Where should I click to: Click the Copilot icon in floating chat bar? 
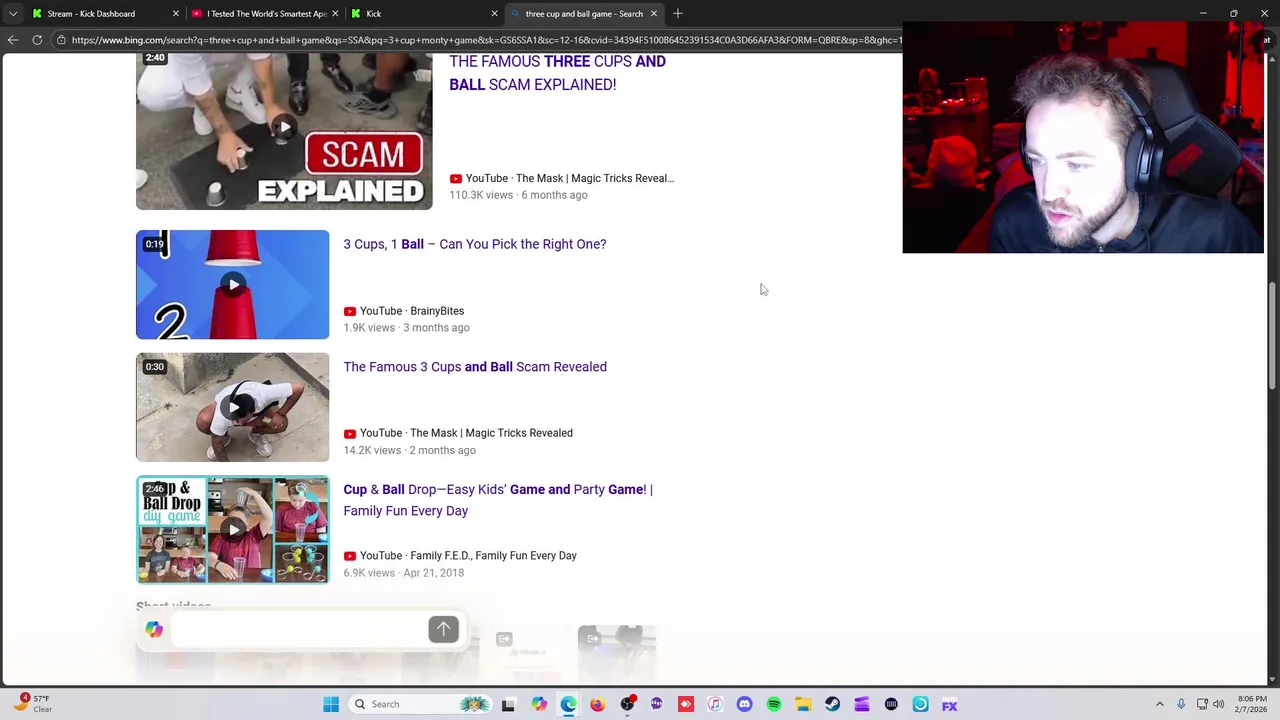154,629
